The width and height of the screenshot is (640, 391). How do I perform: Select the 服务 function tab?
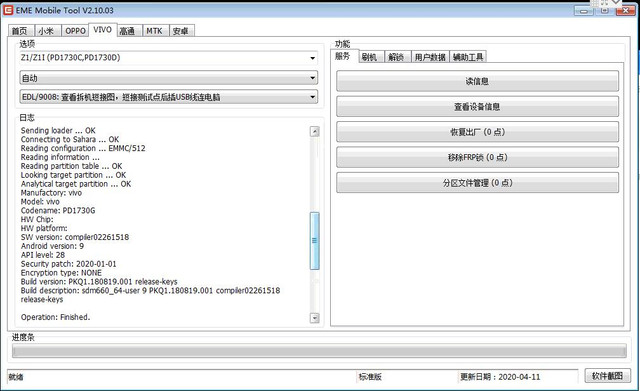click(343, 56)
